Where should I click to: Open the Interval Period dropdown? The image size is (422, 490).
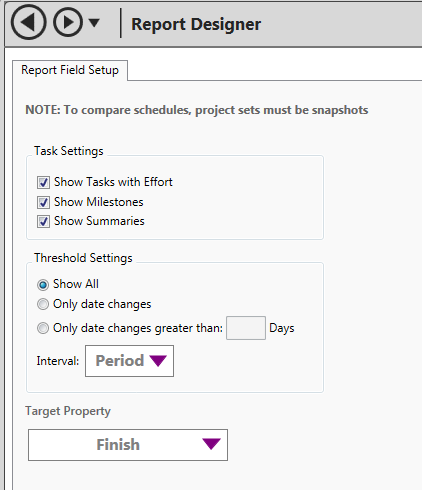tap(129, 361)
